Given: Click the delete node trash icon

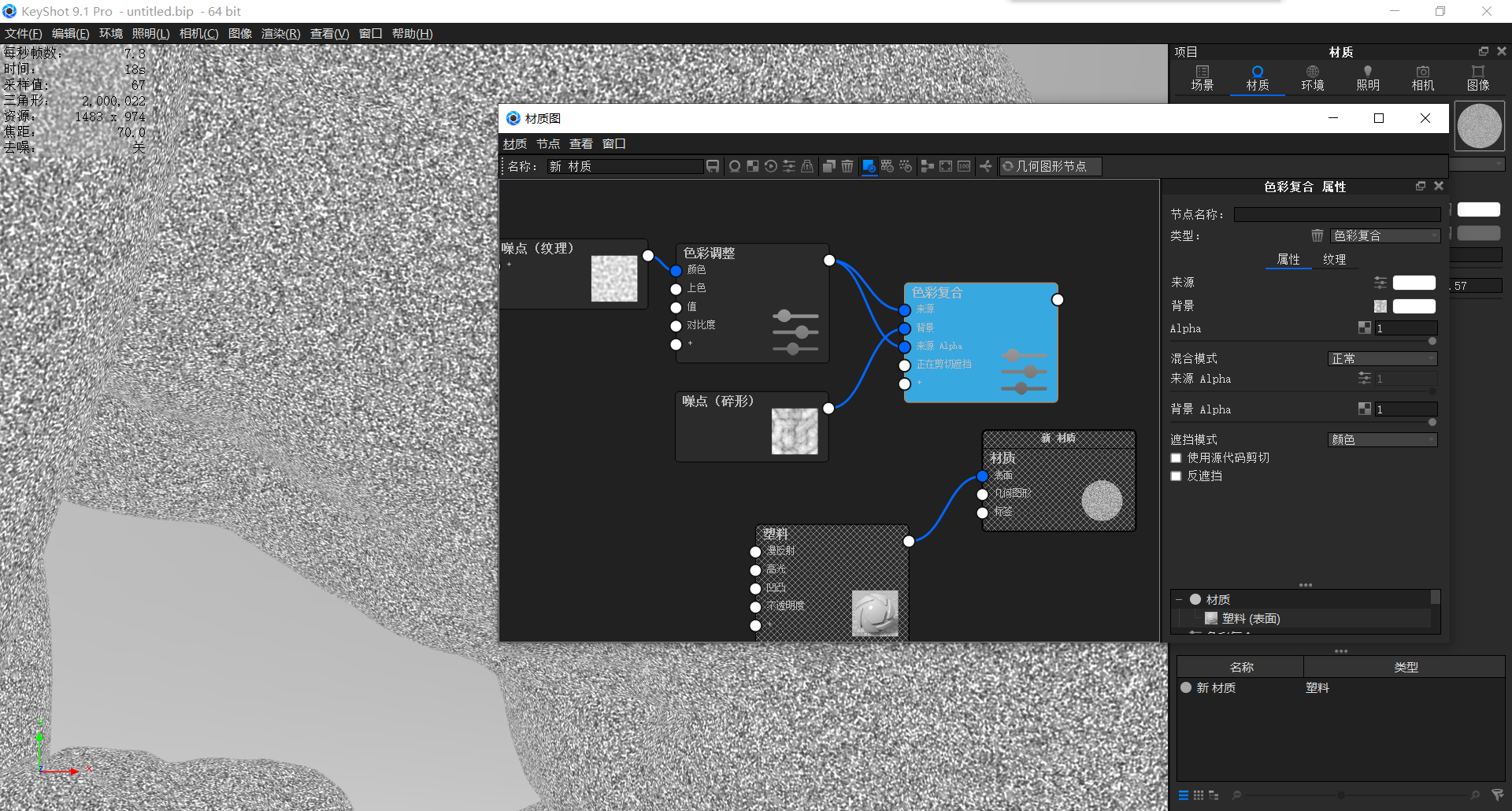Looking at the screenshot, I should pos(847,166).
